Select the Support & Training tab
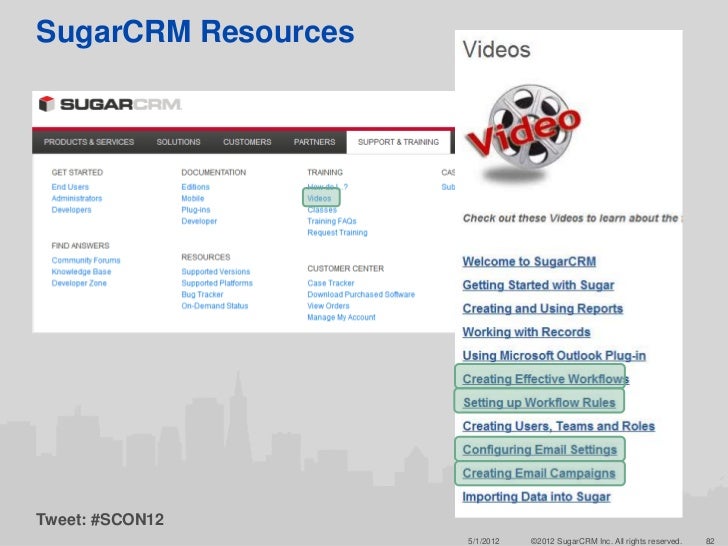The height and width of the screenshot is (546, 728). pos(398,142)
